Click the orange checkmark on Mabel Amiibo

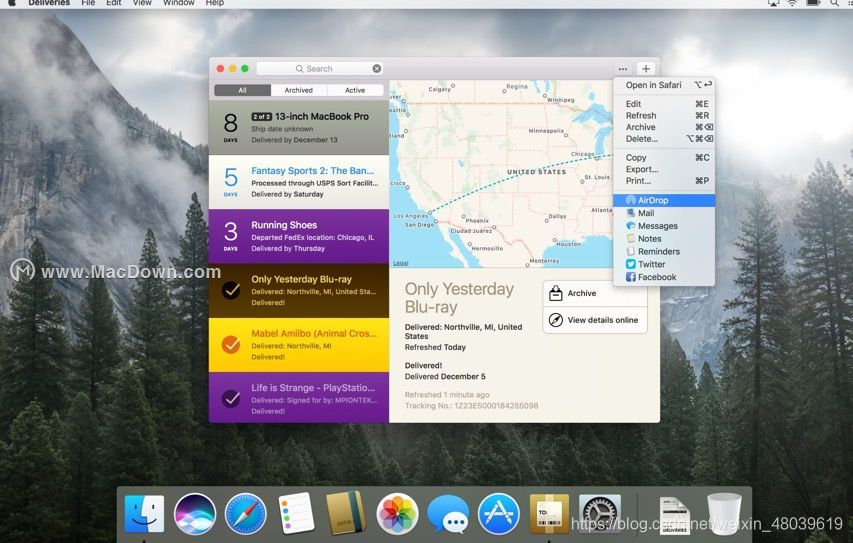[x=231, y=344]
